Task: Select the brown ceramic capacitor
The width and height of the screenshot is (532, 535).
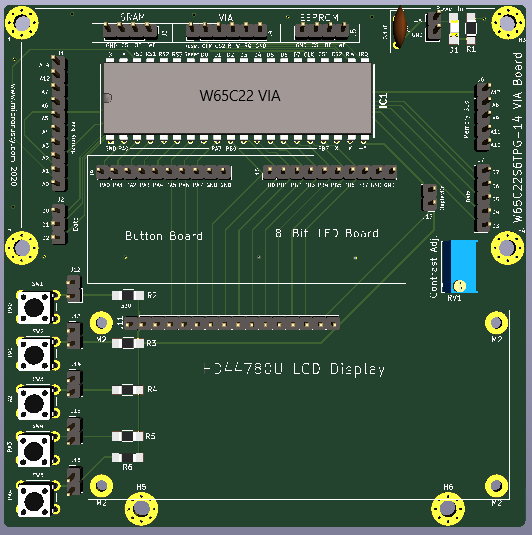Action: pos(400,26)
